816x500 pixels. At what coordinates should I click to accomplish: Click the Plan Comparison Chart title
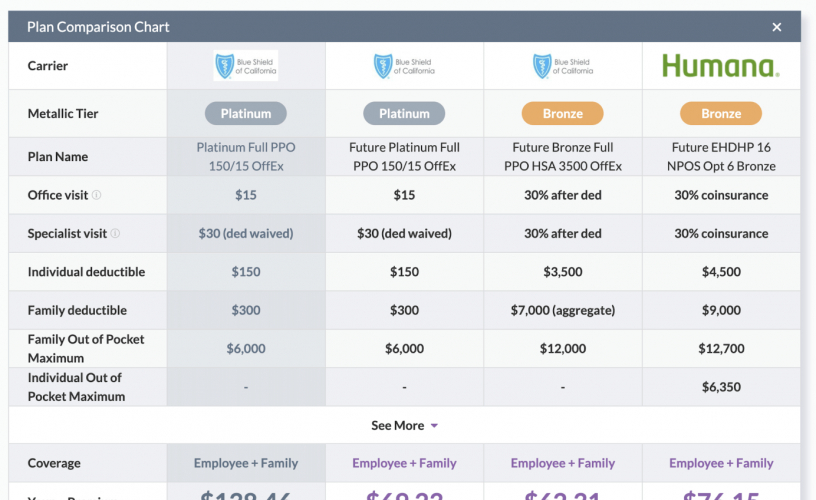(x=98, y=27)
